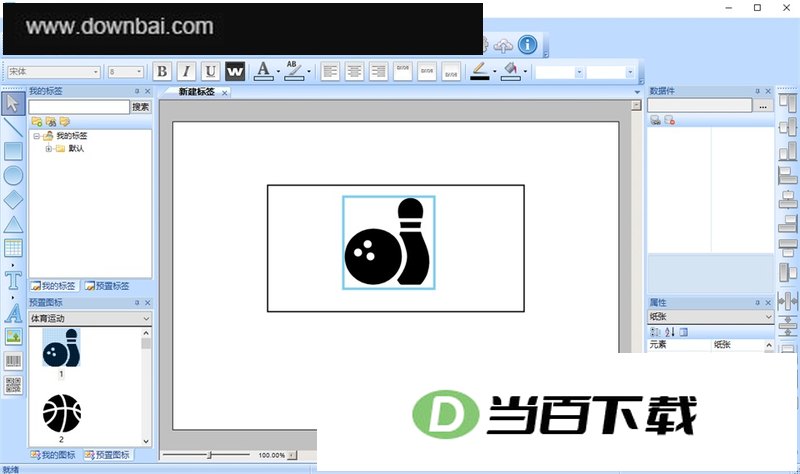
Task: Click the fill bucket color icon
Action: pyautogui.click(x=511, y=71)
